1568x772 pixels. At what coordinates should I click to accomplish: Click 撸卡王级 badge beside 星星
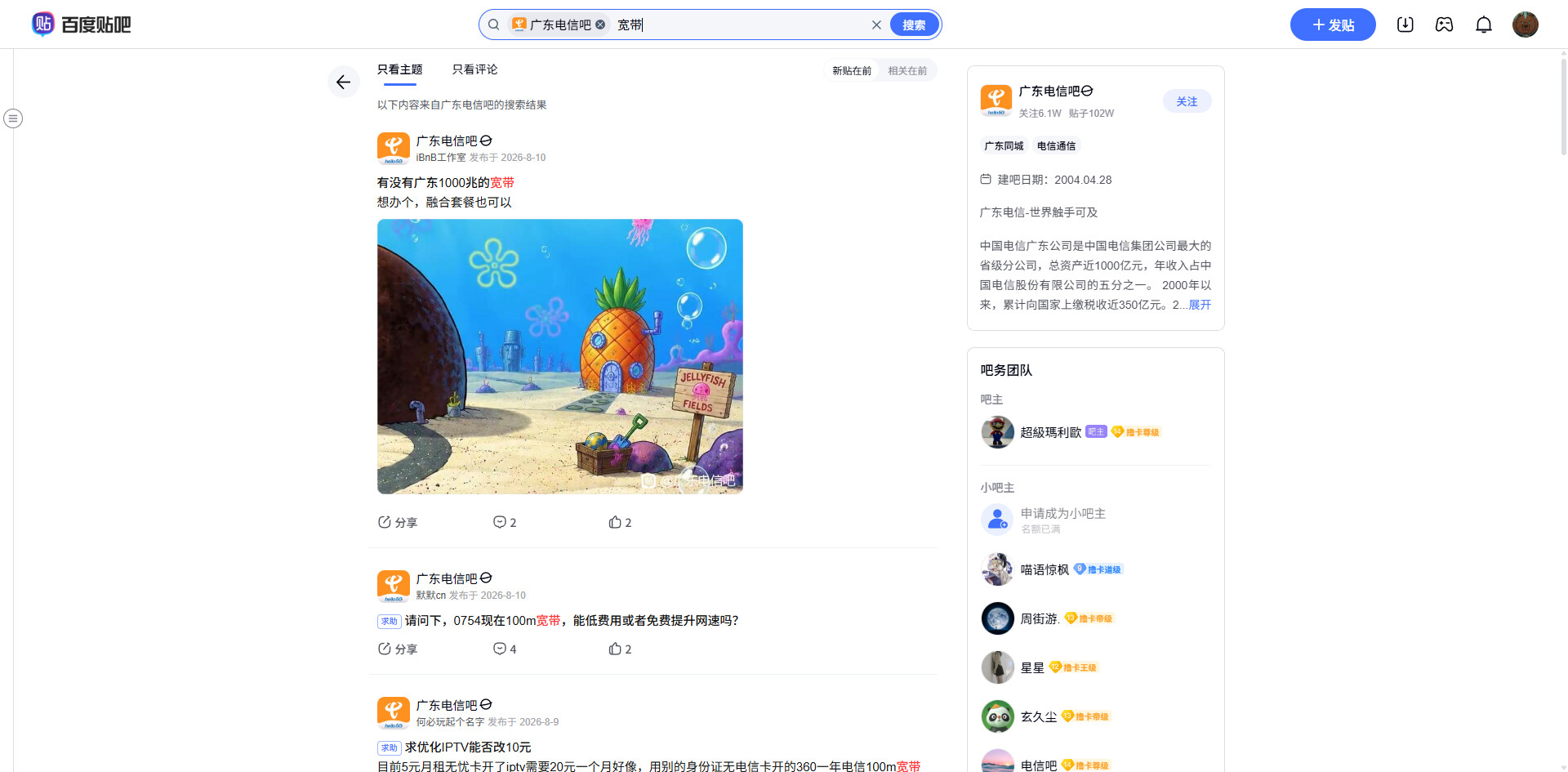point(1074,667)
